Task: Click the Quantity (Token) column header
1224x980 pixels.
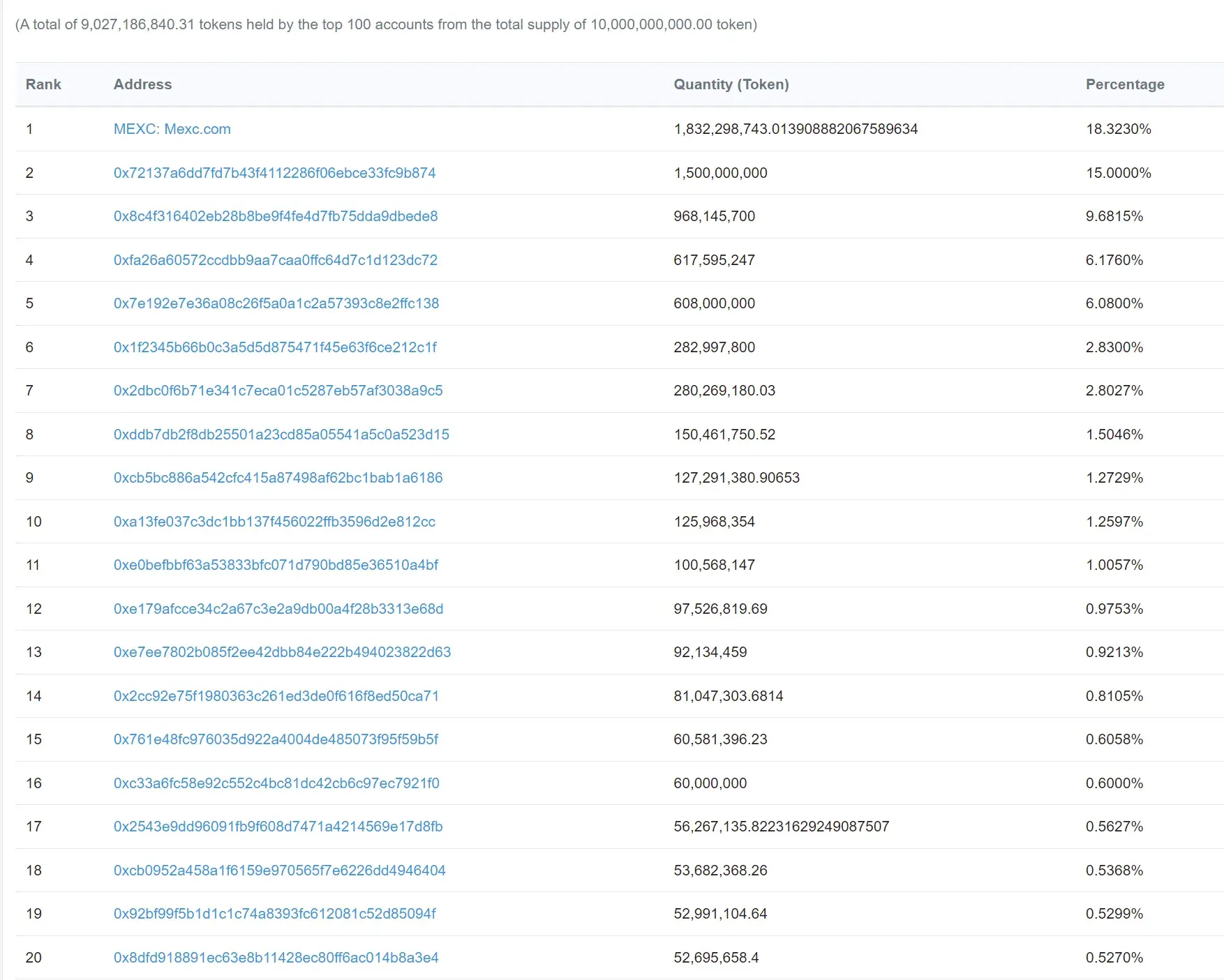Action: (x=731, y=84)
